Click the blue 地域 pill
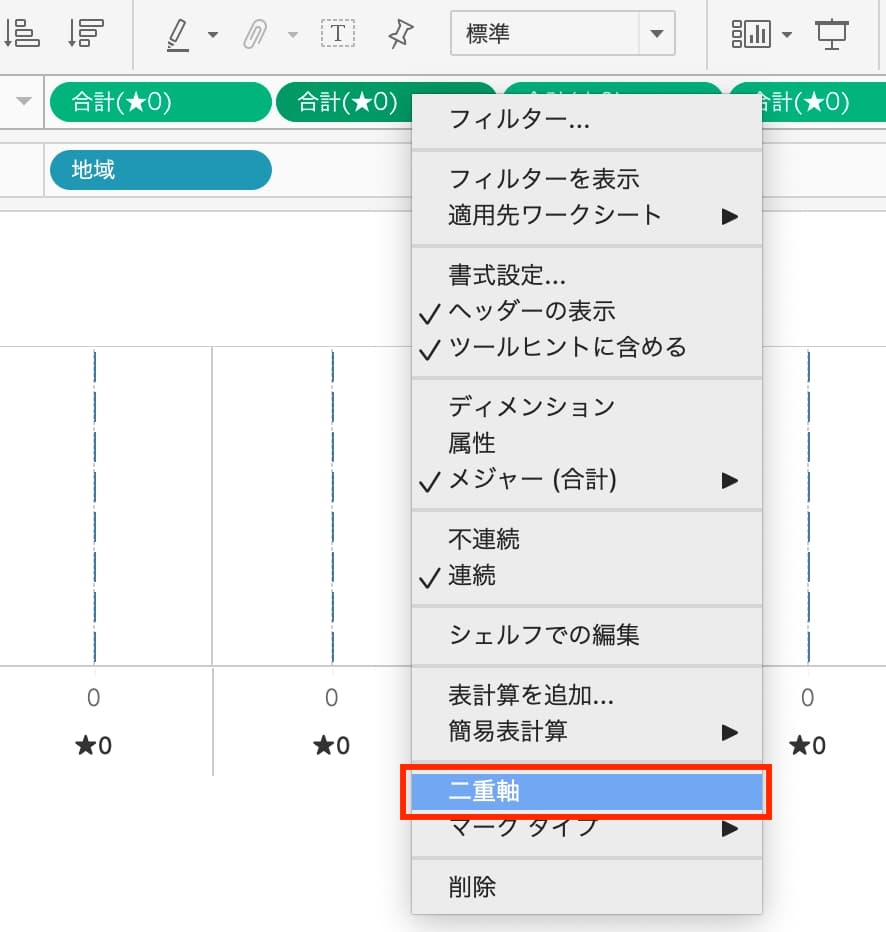 [x=160, y=170]
